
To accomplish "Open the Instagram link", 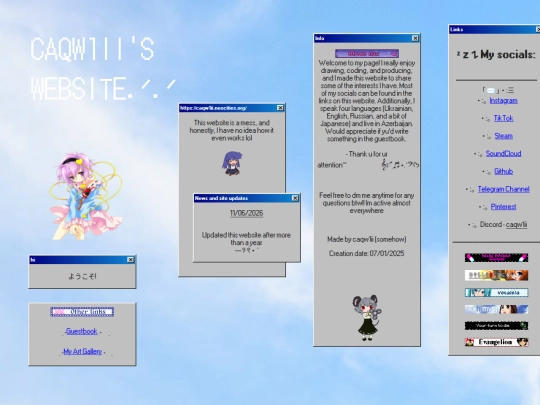I will [x=503, y=101].
